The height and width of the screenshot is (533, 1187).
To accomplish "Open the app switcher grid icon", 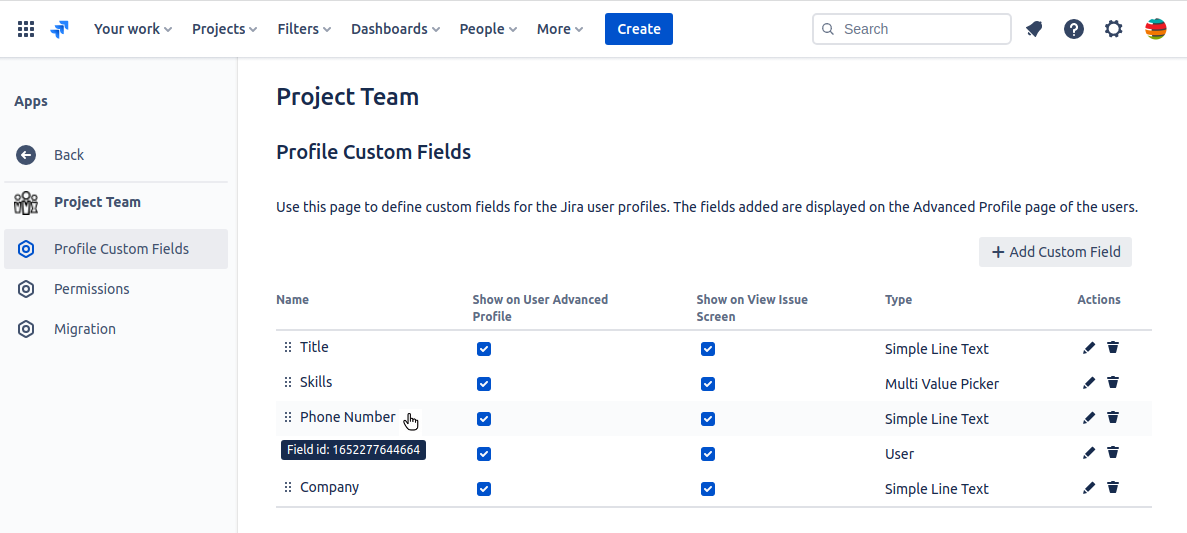I will pyautogui.click(x=27, y=29).
